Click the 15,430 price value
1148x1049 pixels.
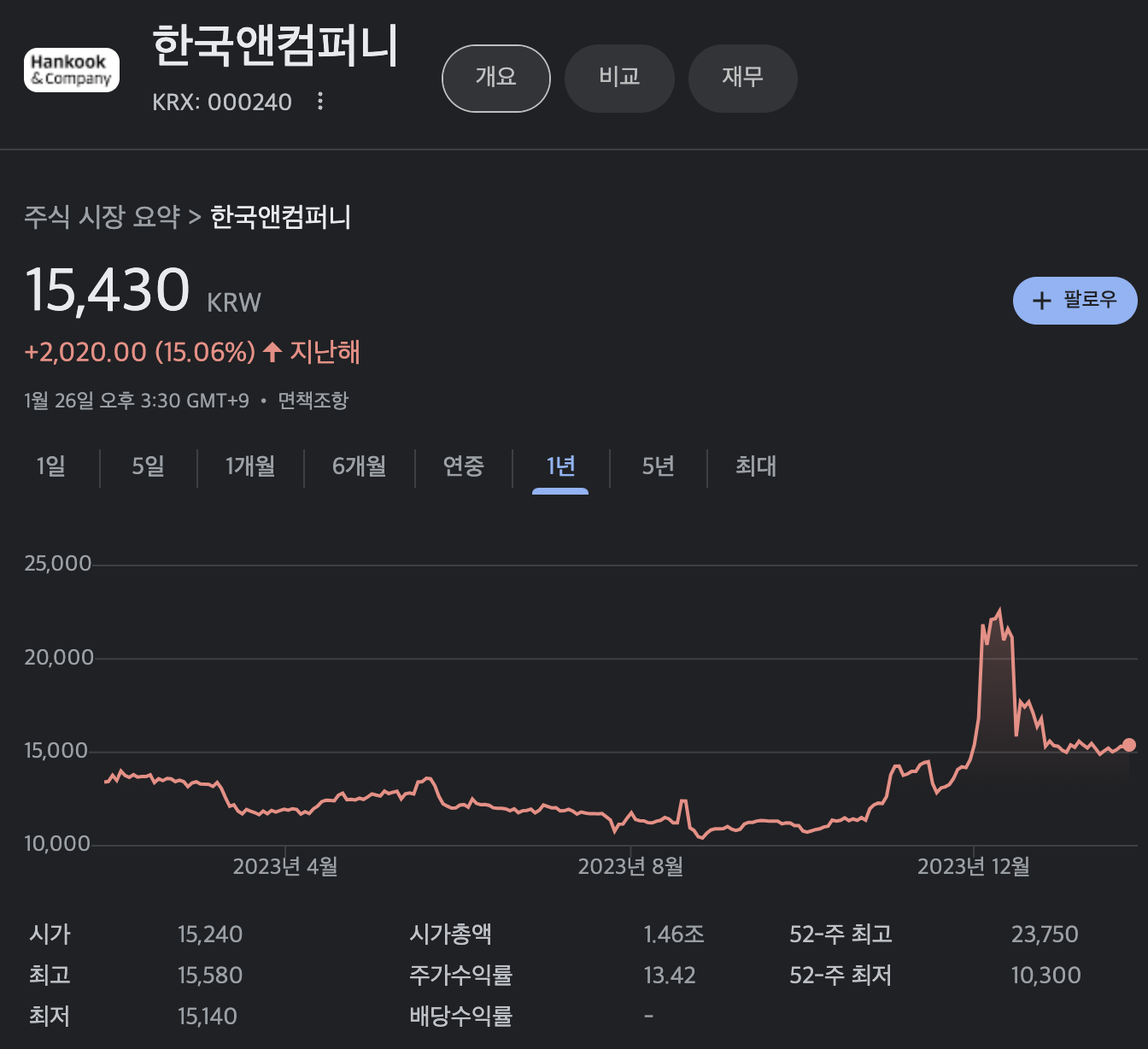pos(107,290)
